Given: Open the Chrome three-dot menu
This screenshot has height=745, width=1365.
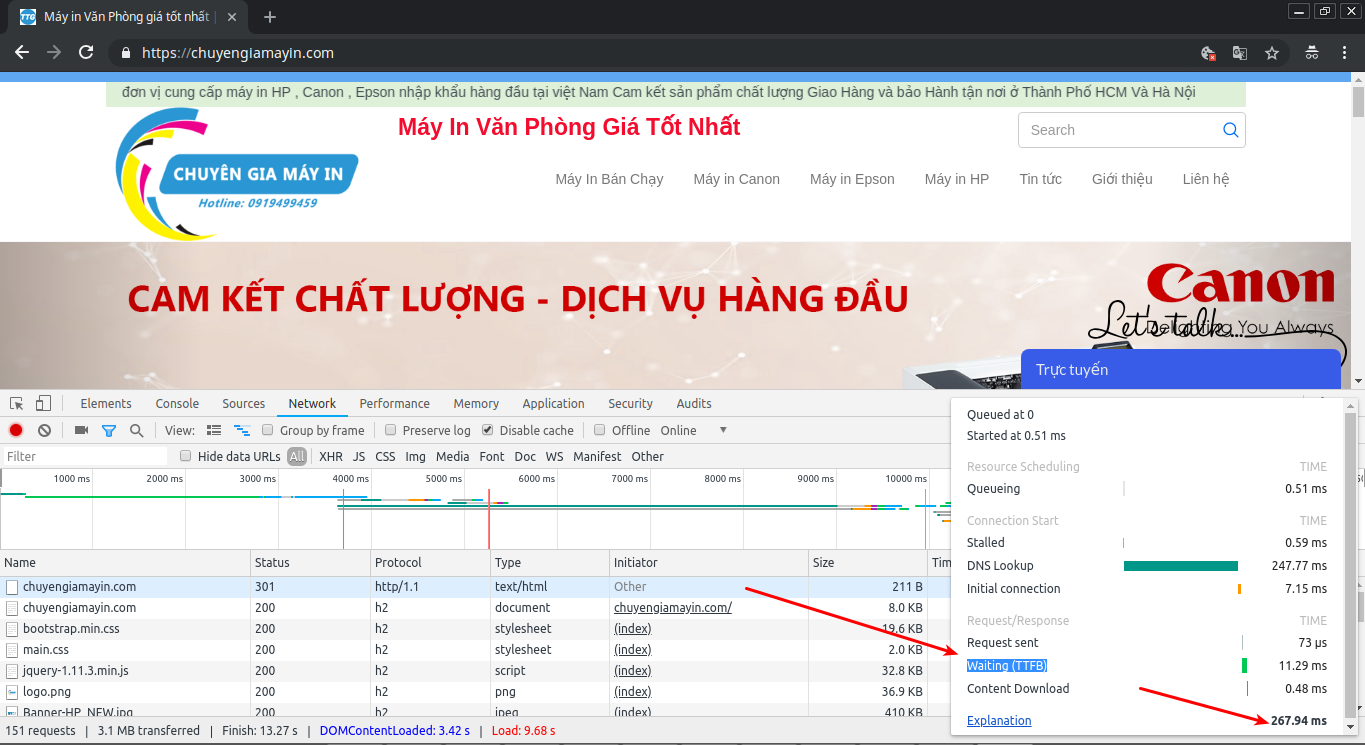Looking at the screenshot, I should 1344,53.
